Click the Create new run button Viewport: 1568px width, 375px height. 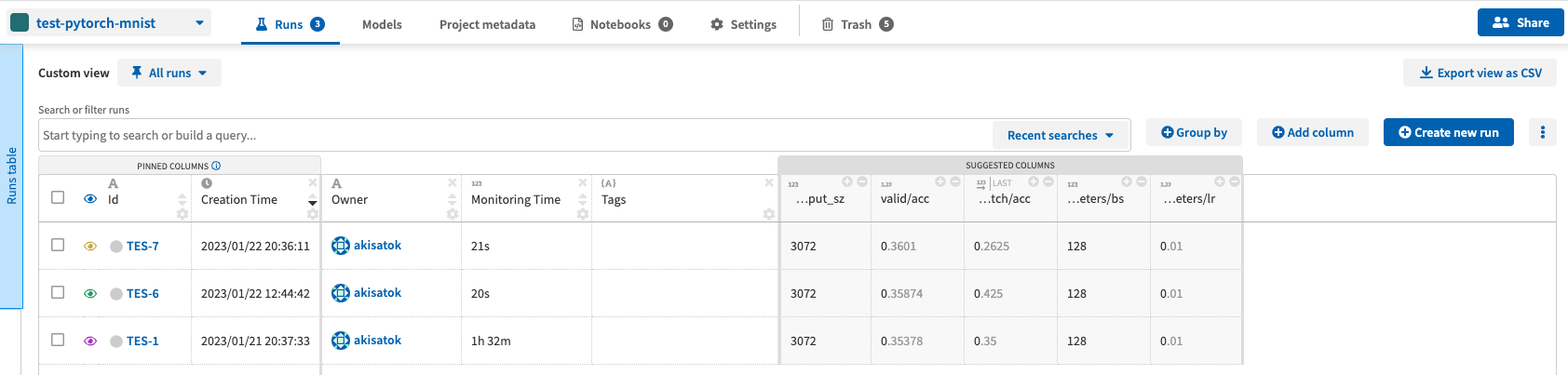pos(1449,132)
